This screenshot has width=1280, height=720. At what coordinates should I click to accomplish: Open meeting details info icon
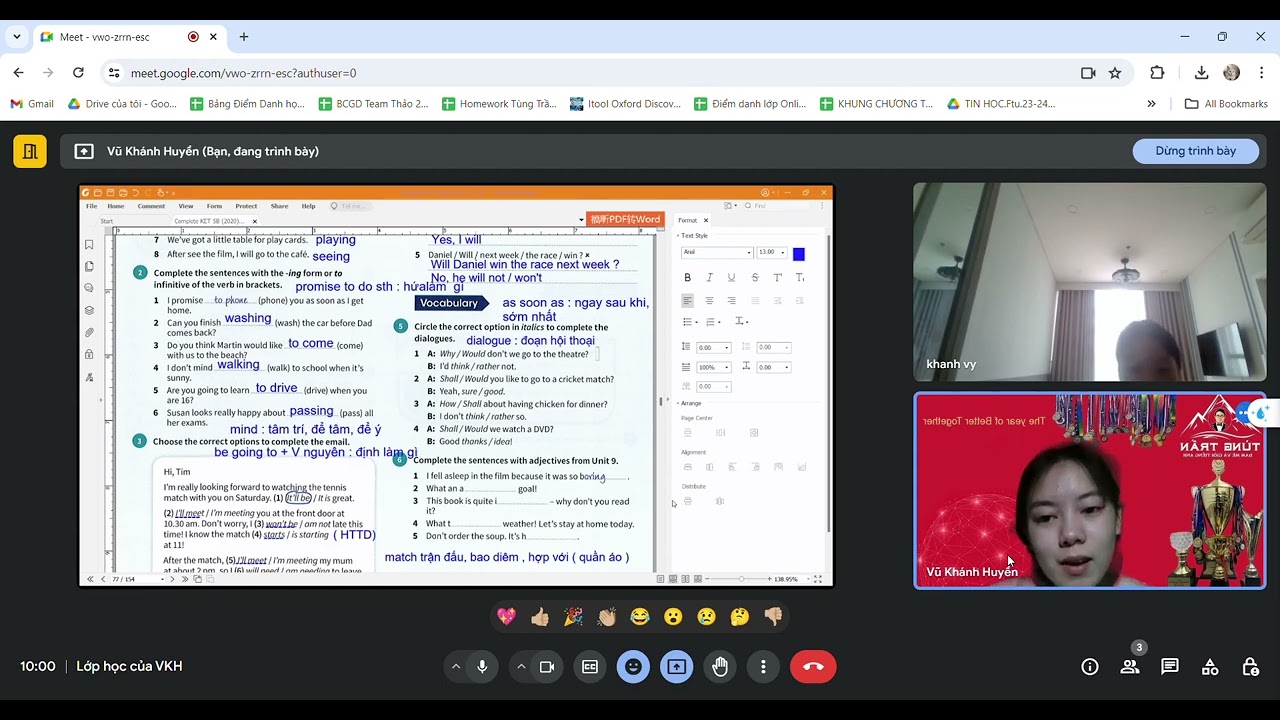(1090, 667)
